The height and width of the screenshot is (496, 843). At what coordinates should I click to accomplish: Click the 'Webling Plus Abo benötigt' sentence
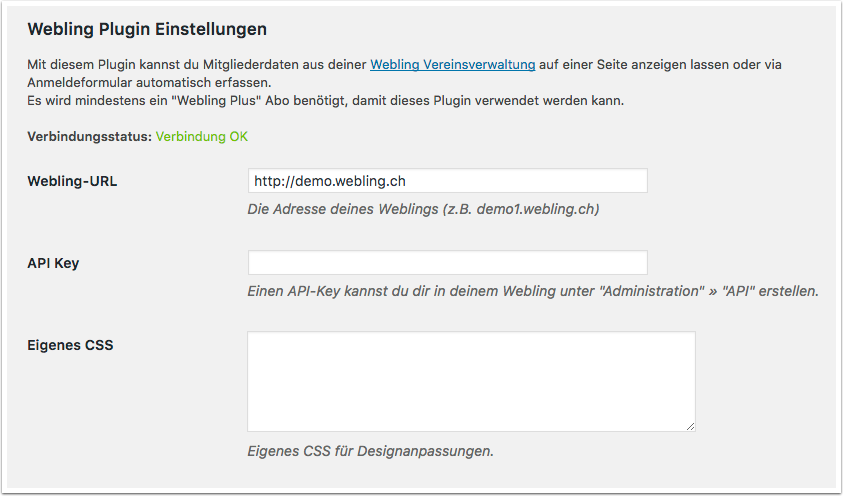(325, 100)
